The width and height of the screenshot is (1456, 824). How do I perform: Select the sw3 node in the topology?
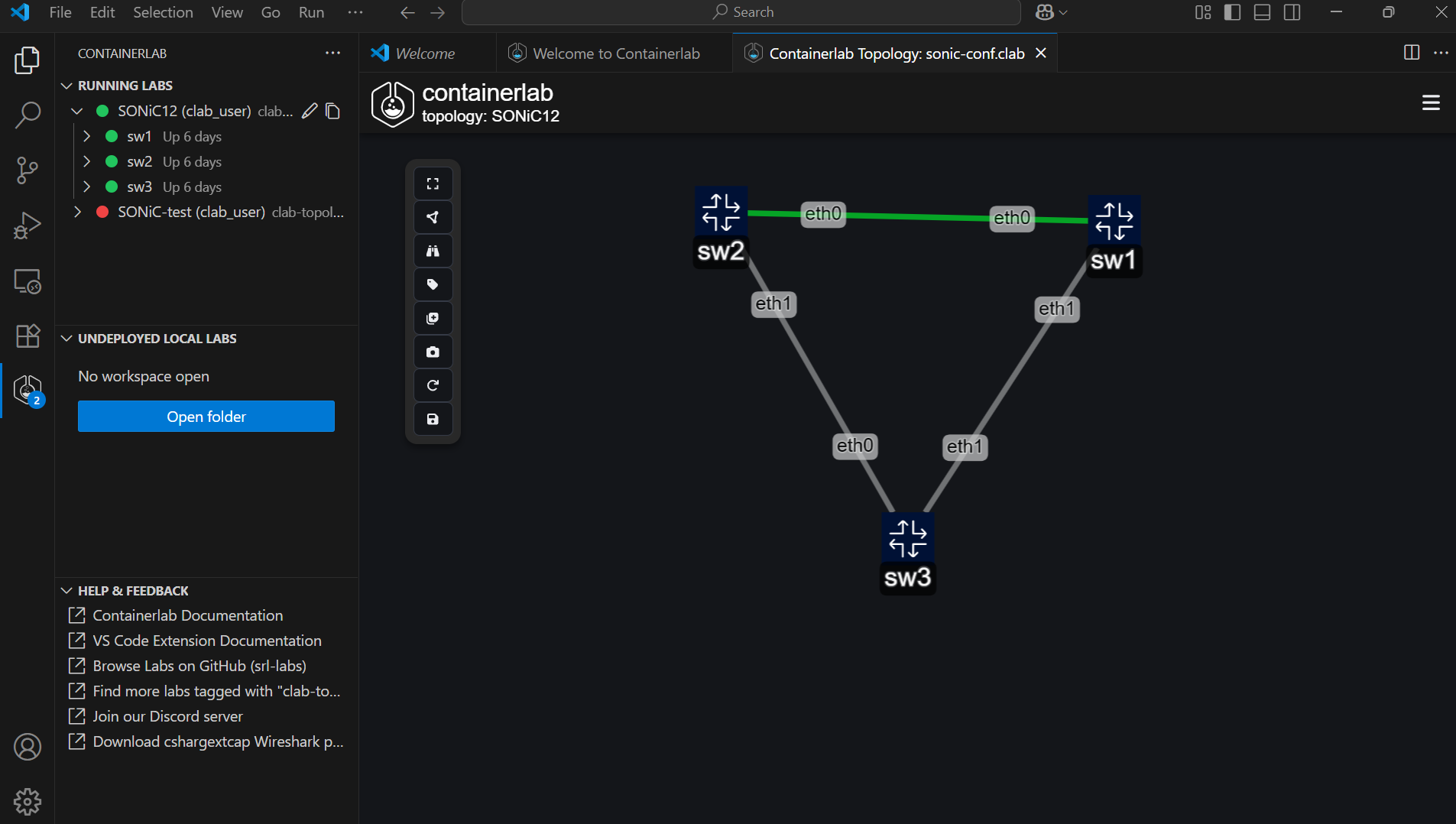907,539
